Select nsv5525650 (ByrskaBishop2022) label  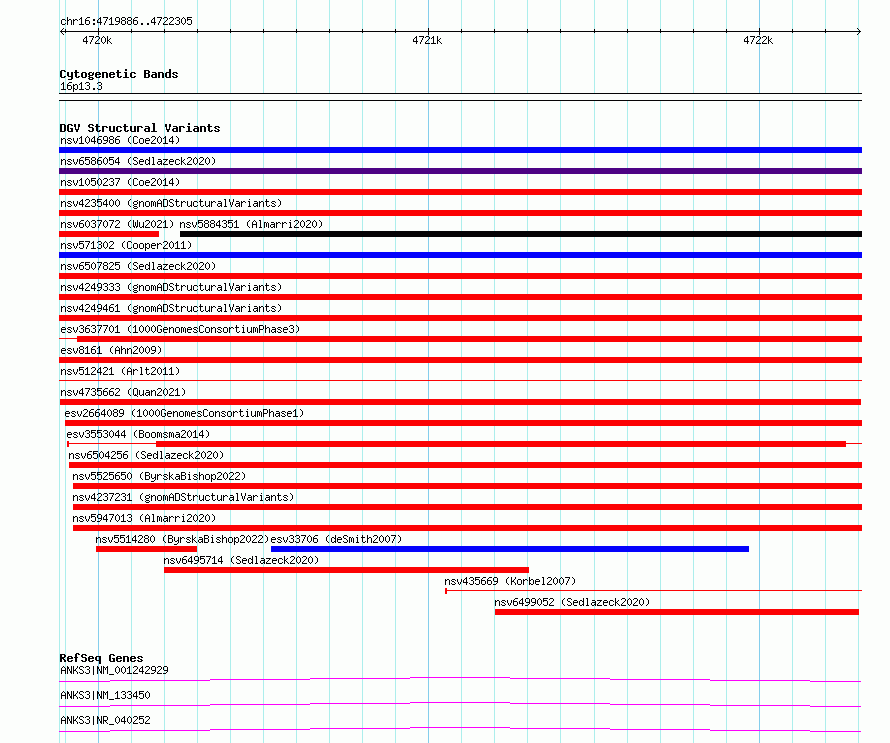pos(159,476)
